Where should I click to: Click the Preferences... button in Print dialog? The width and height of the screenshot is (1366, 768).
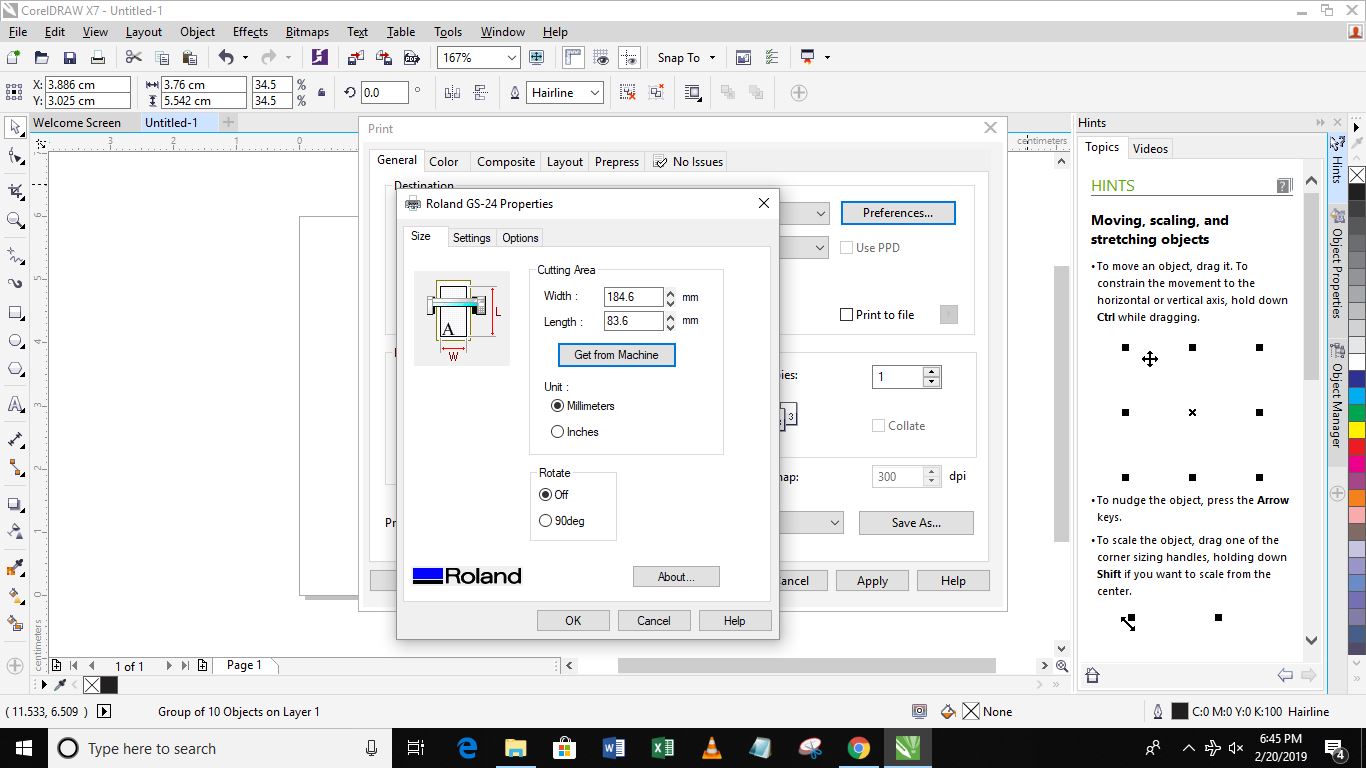[x=898, y=213]
